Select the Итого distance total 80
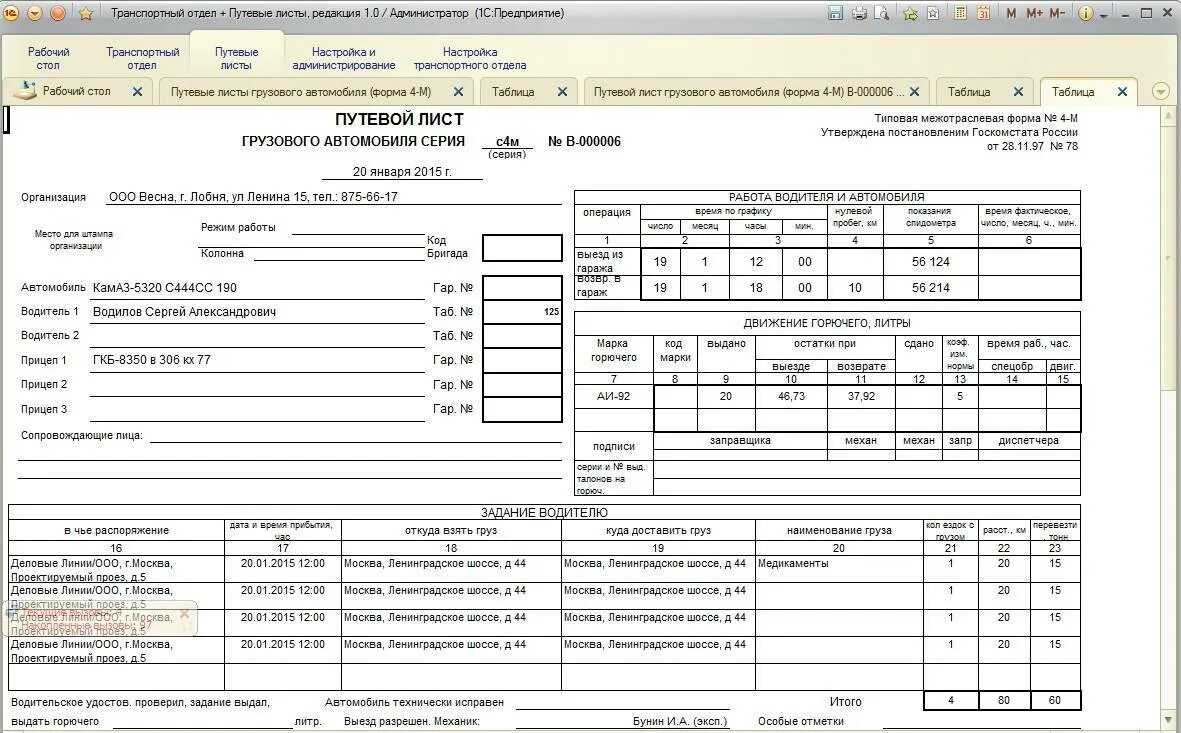 click(1004, 701)
